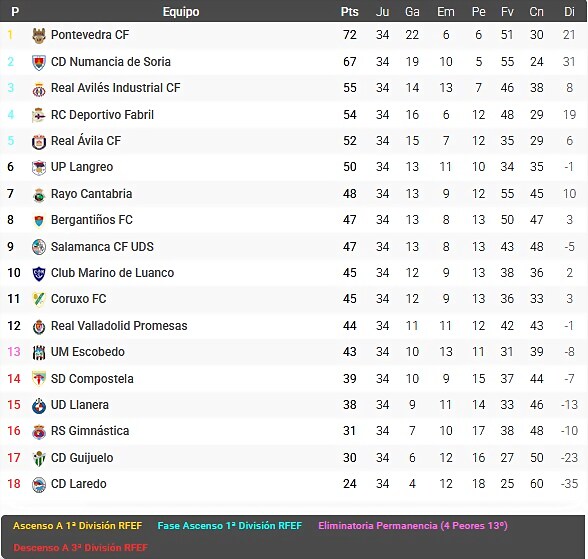This screenshot has width=588, height=559.
Task: Click the Real Valladolid Promesas crest
Action: (x=39, y=326)
